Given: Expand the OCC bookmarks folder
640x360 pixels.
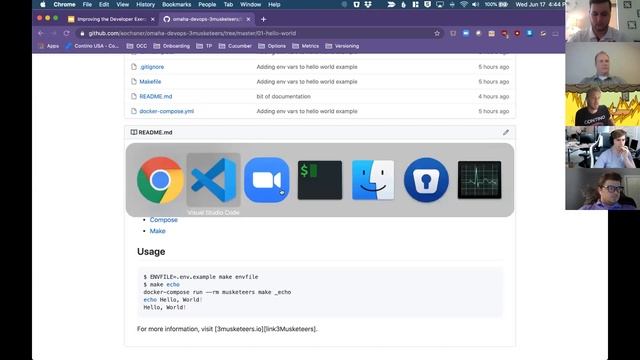Looking at the screenshot, I should click(137, 46).
